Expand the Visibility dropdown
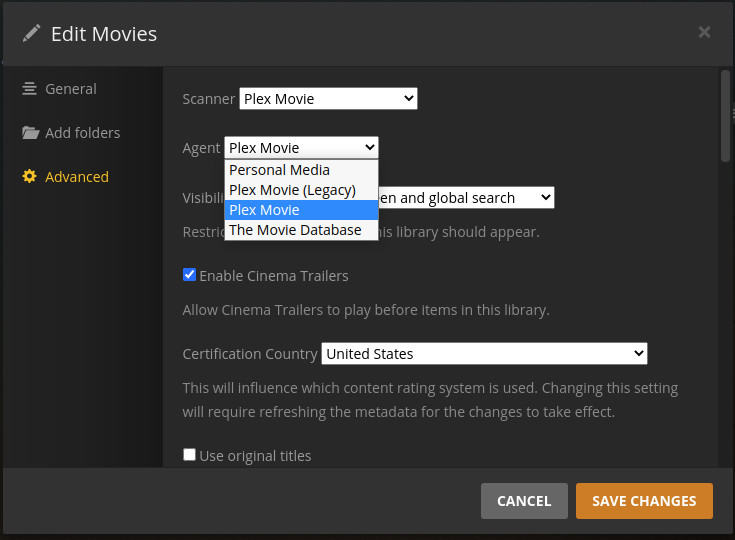 465,198
